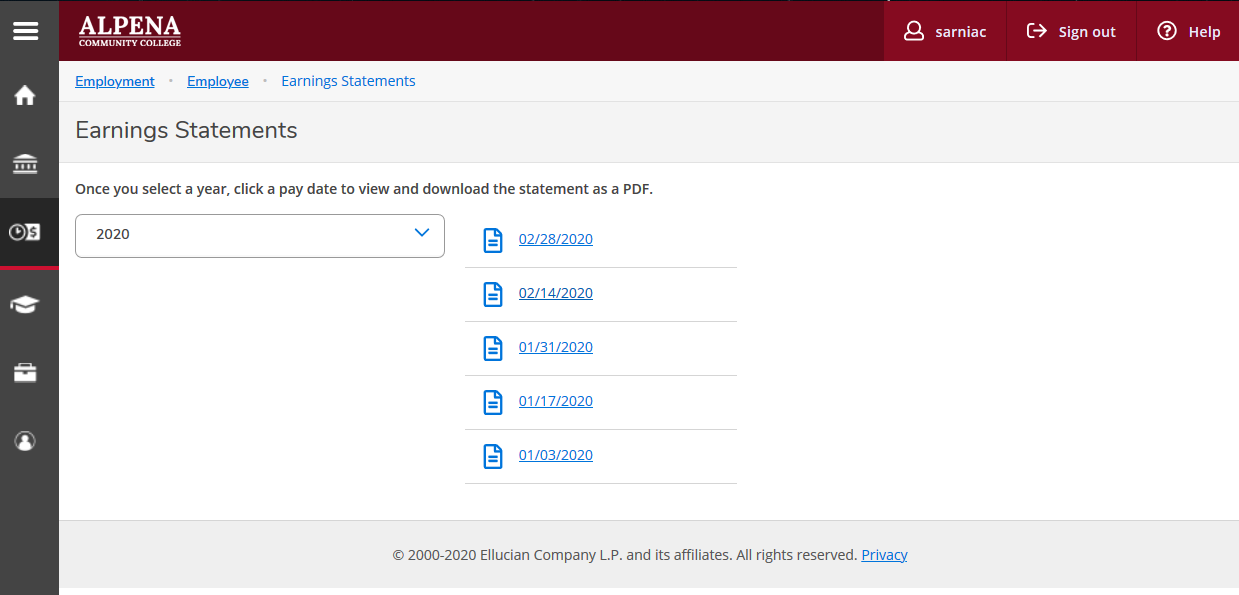Open the 01/31/2020 earnings statement

(x=556, y=347)
